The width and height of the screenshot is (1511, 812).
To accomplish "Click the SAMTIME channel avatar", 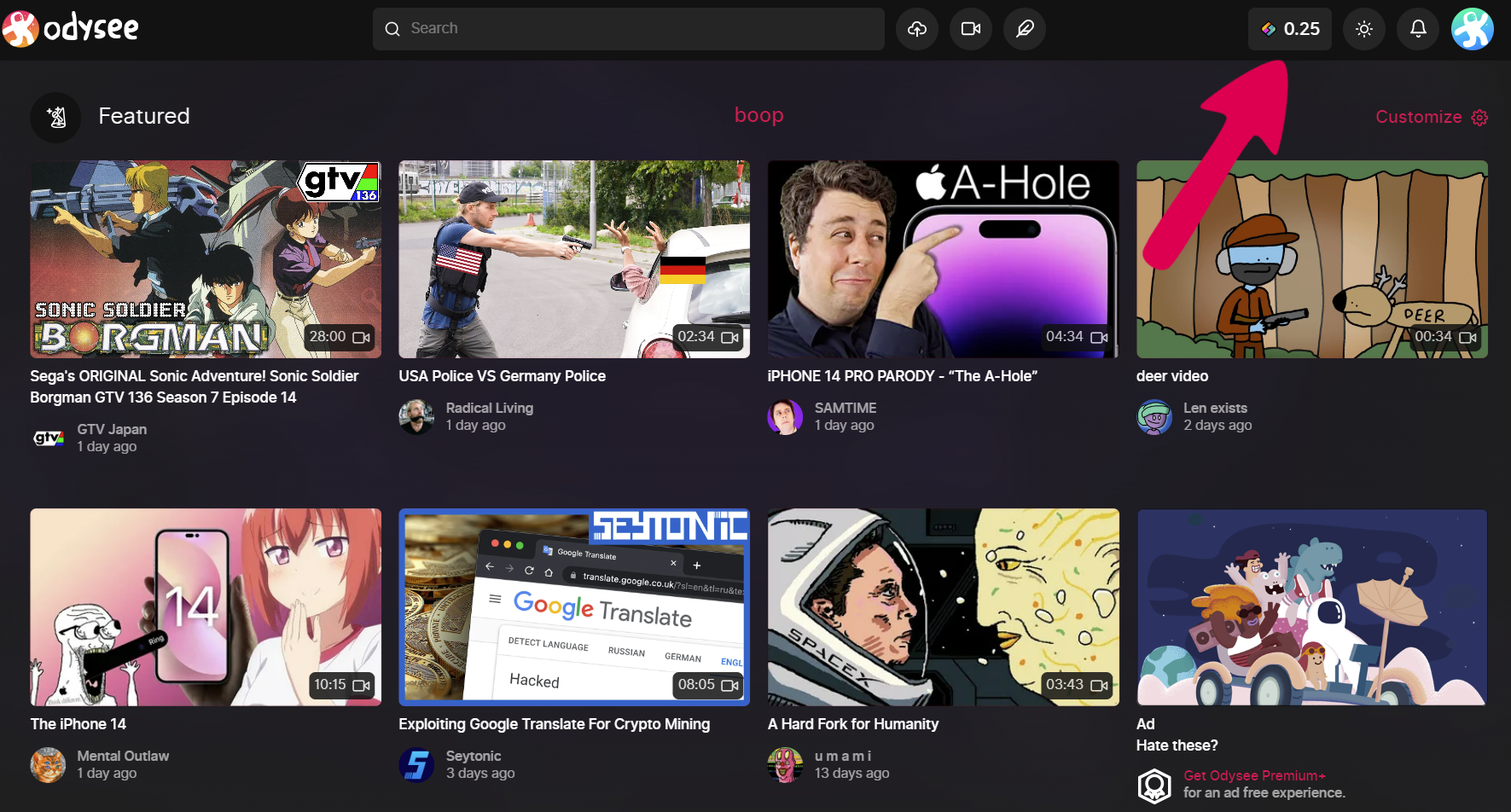I will (x=785, y=416).
